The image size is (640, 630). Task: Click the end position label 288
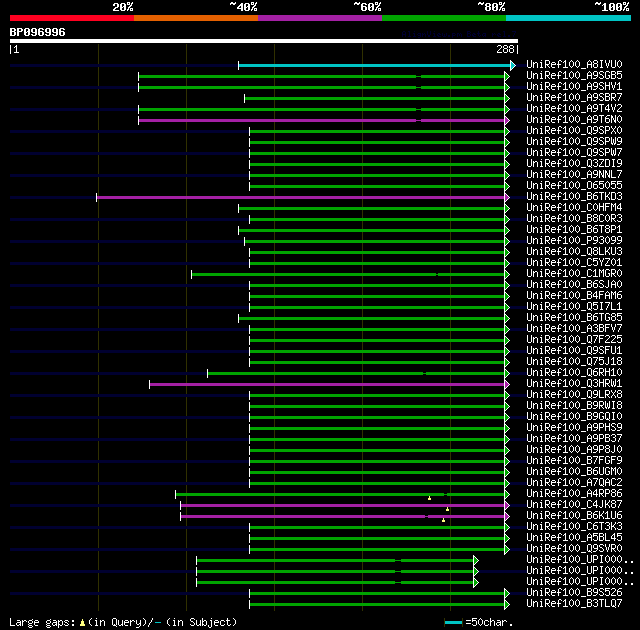pos(505,49)
